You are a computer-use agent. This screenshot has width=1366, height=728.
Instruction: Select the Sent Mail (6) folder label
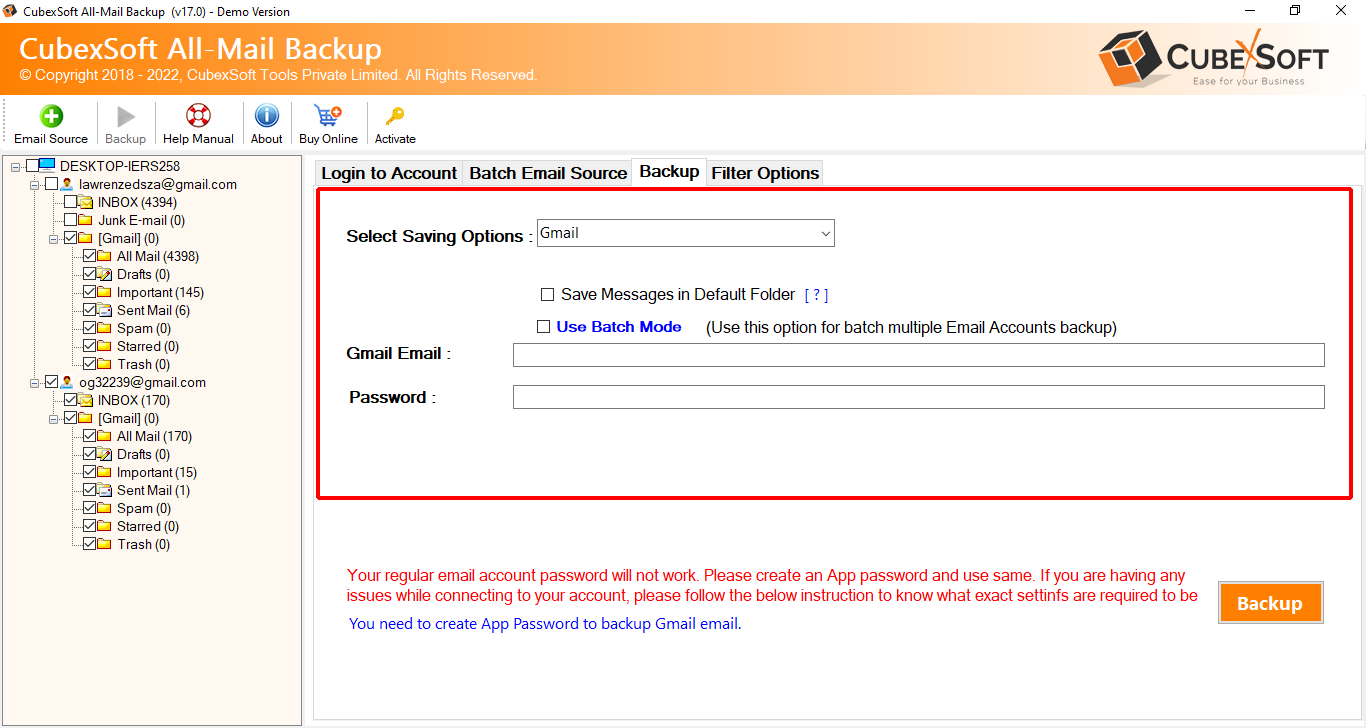(x=153, y=310)
